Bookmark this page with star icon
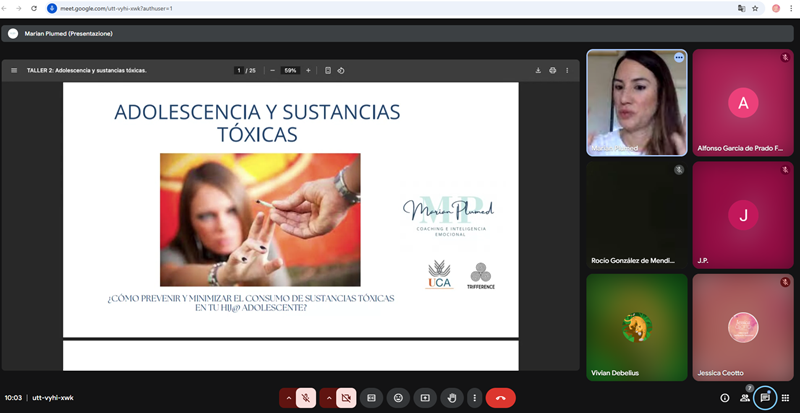This screenshot has height=413, width=800. coord(755,9)
